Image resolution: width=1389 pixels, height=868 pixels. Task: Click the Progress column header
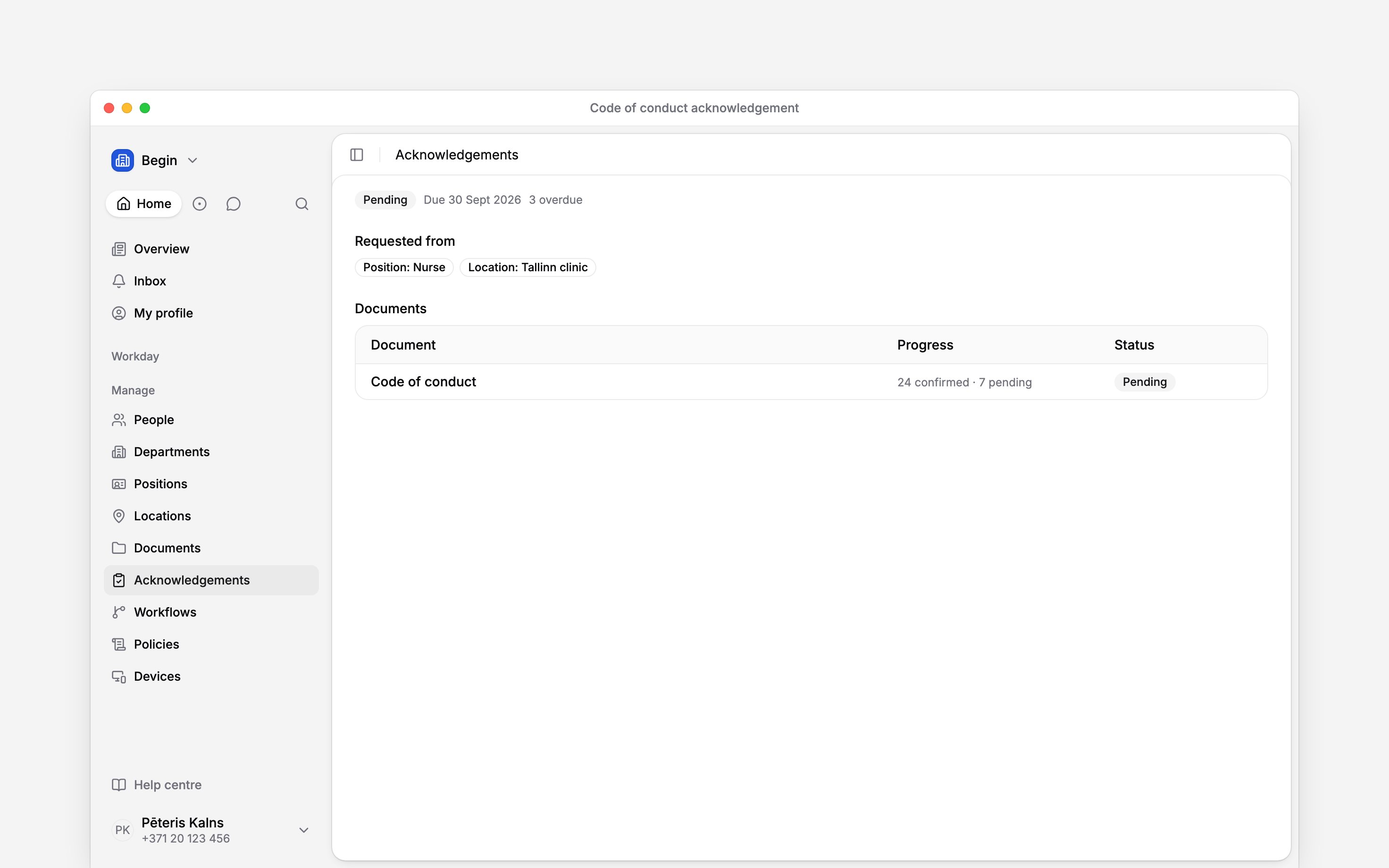point(925,345)
